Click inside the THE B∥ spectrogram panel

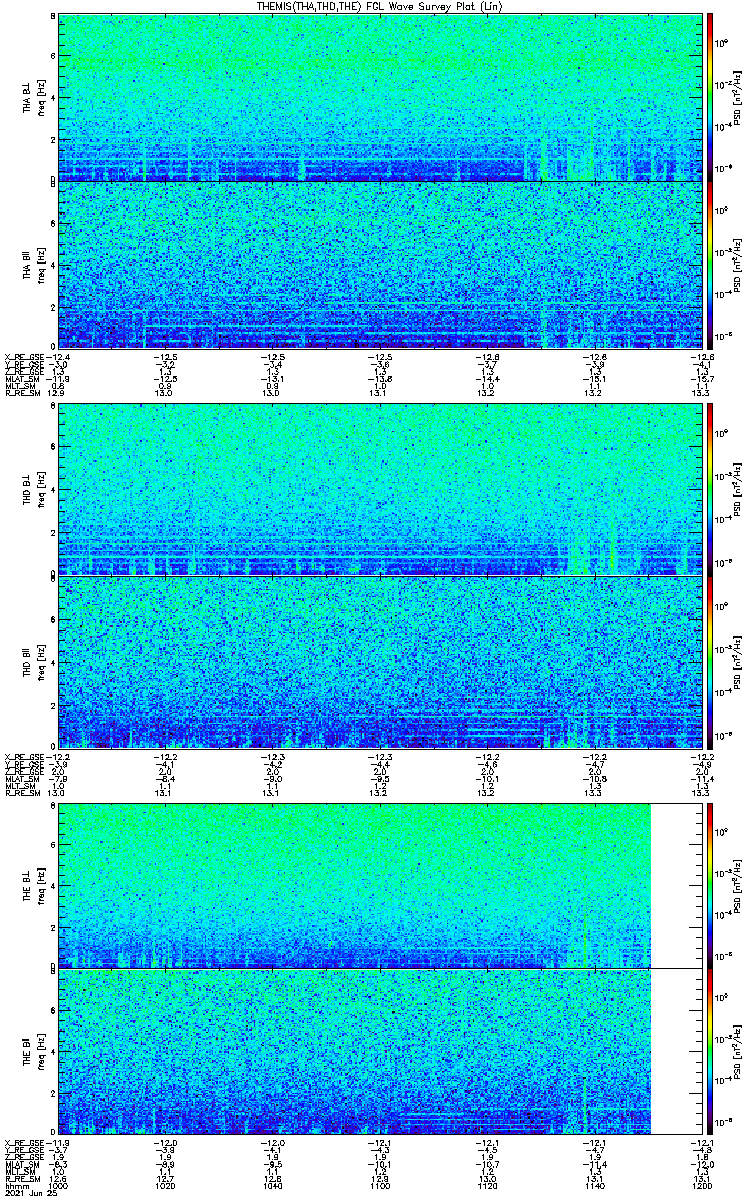tap(380, 1052)
